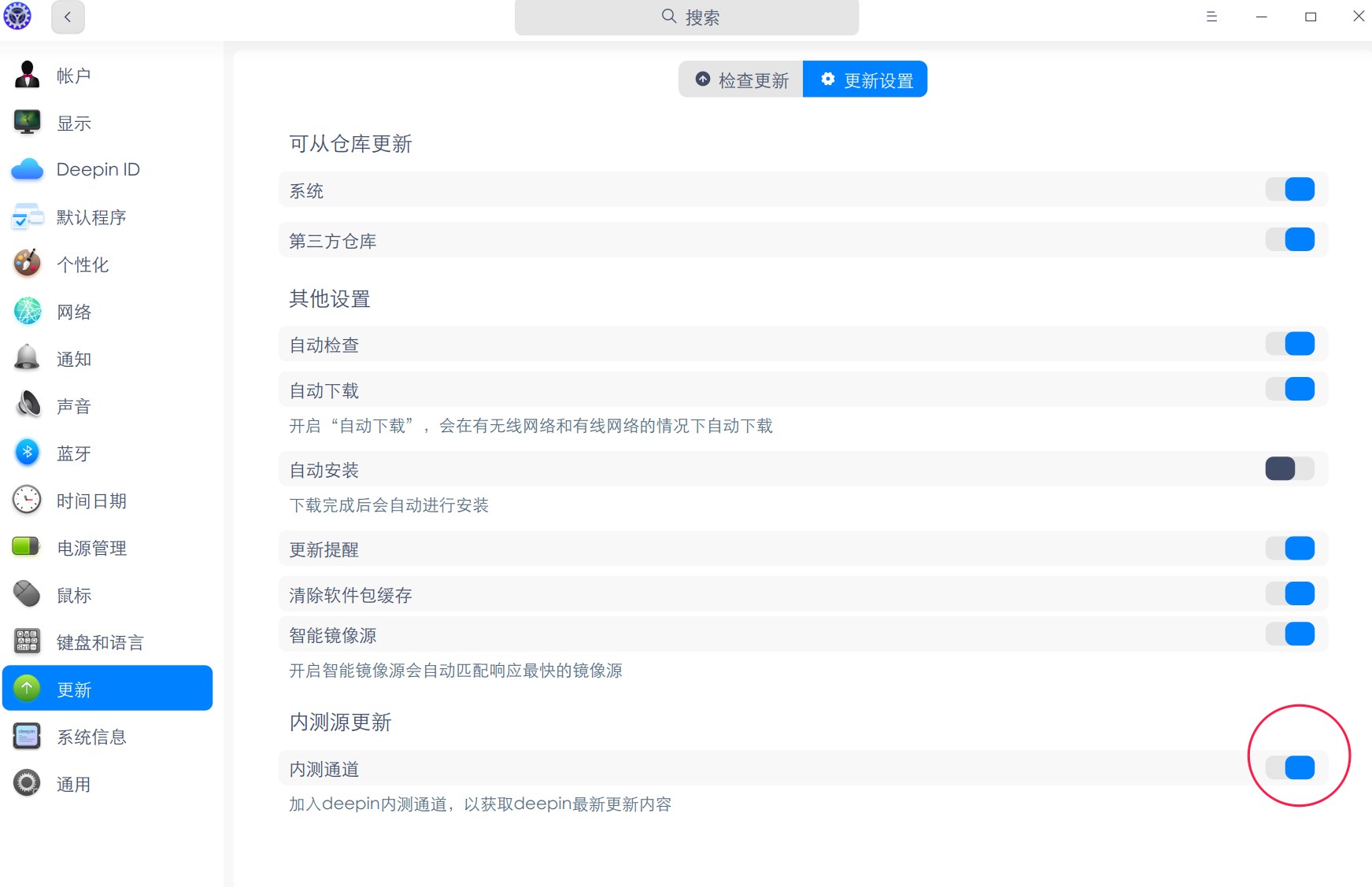The width and height of the screenshot is (1372, 887).
Task: Click the 网络 globe icon
Action: coord(28,311)
